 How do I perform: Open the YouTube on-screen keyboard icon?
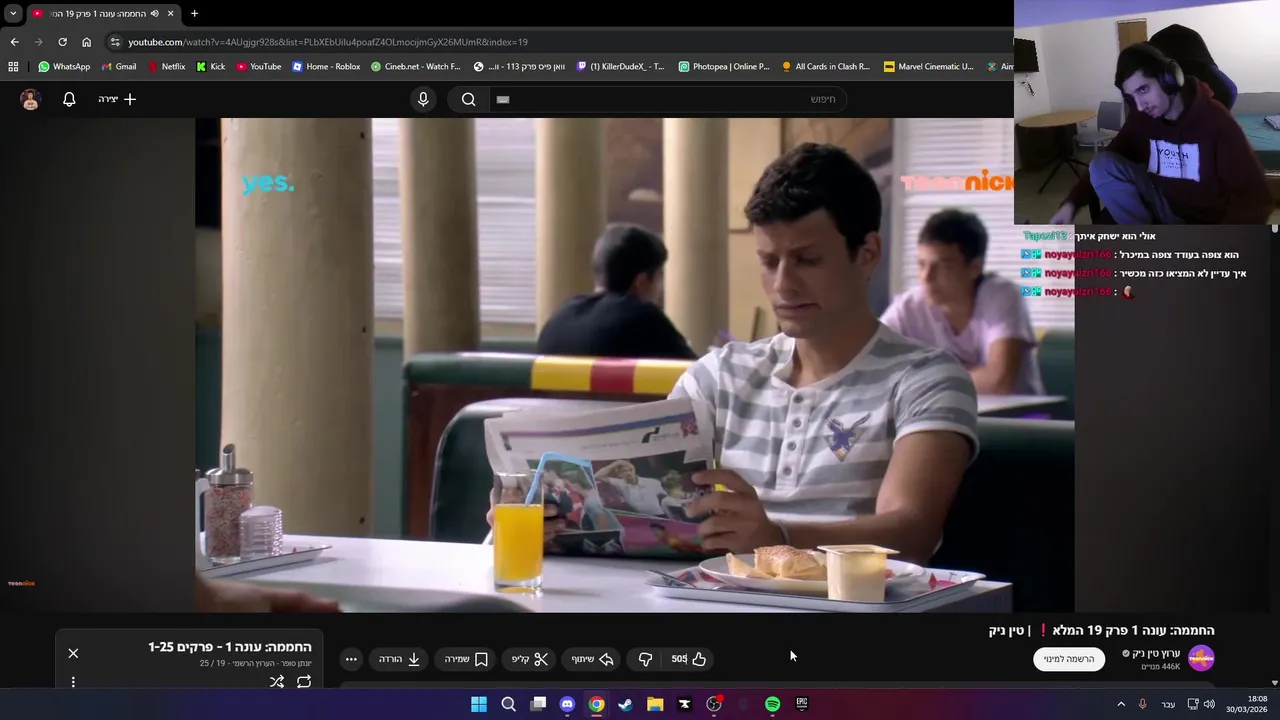[503, 99]
